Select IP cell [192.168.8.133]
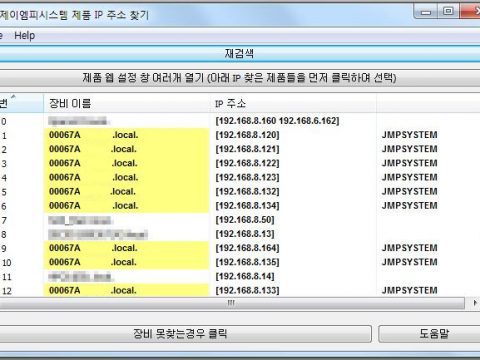 [247, 290]
